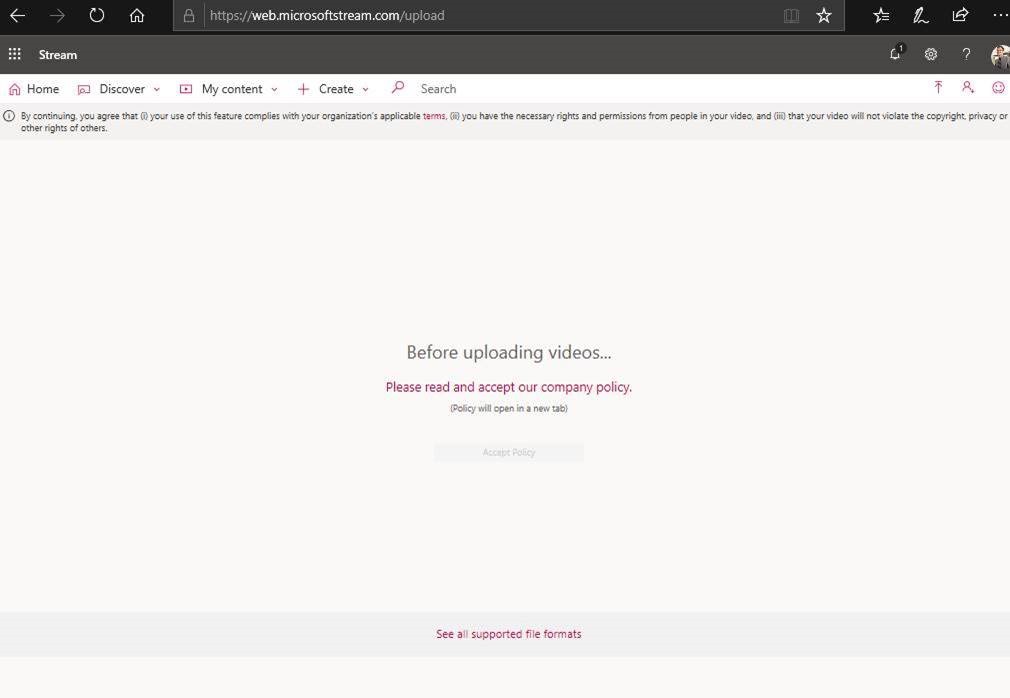Open Stream settings gear icon
1010x698 pixels.
click(931, 55)
